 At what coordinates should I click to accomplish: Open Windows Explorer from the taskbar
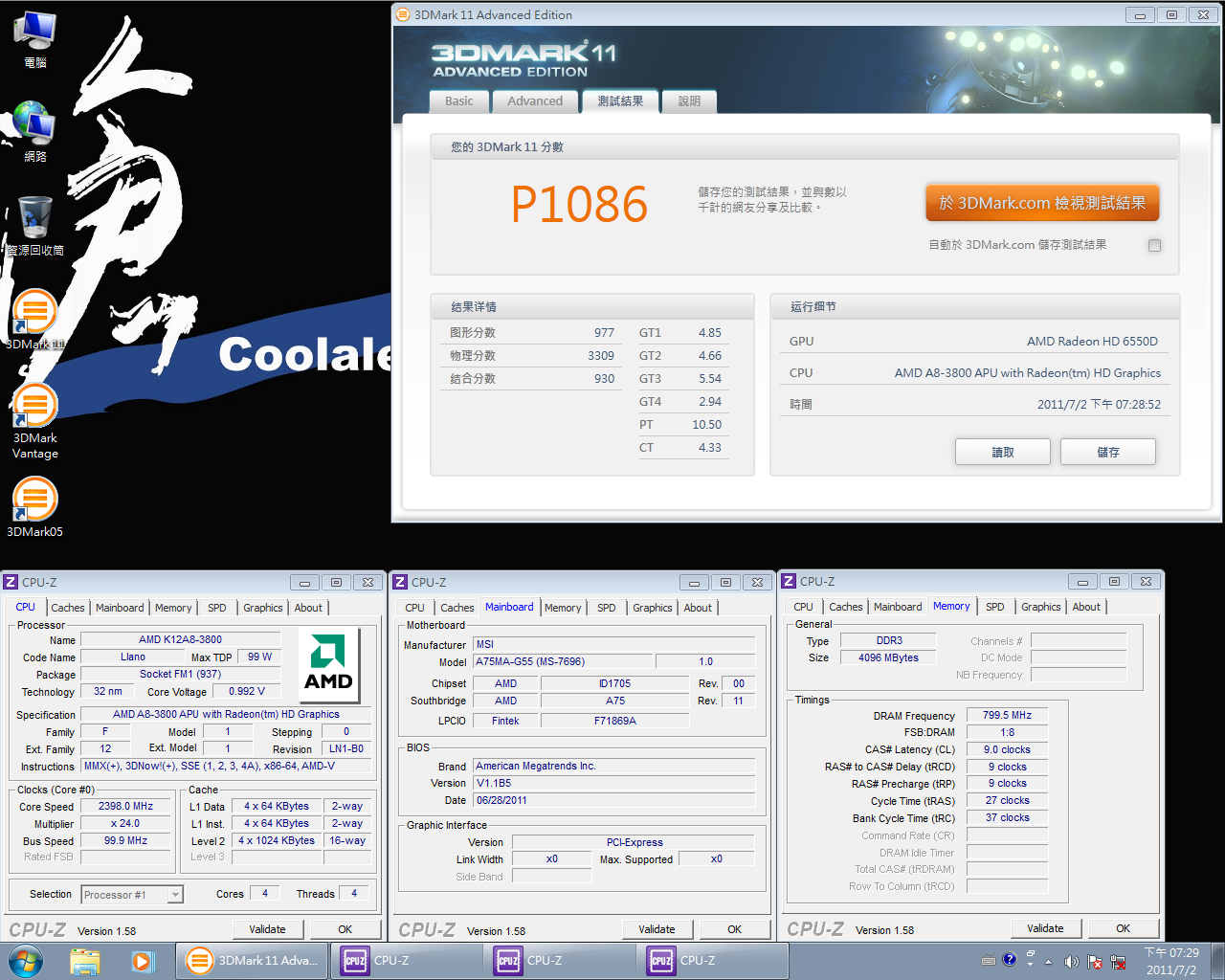coord(84,961)
